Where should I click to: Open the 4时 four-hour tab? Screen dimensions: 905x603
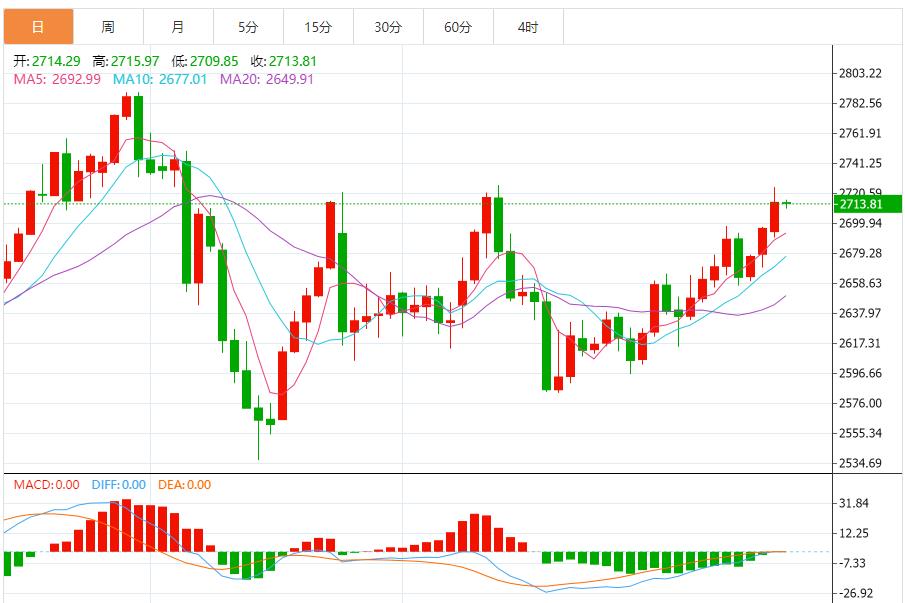pos(528,27)
